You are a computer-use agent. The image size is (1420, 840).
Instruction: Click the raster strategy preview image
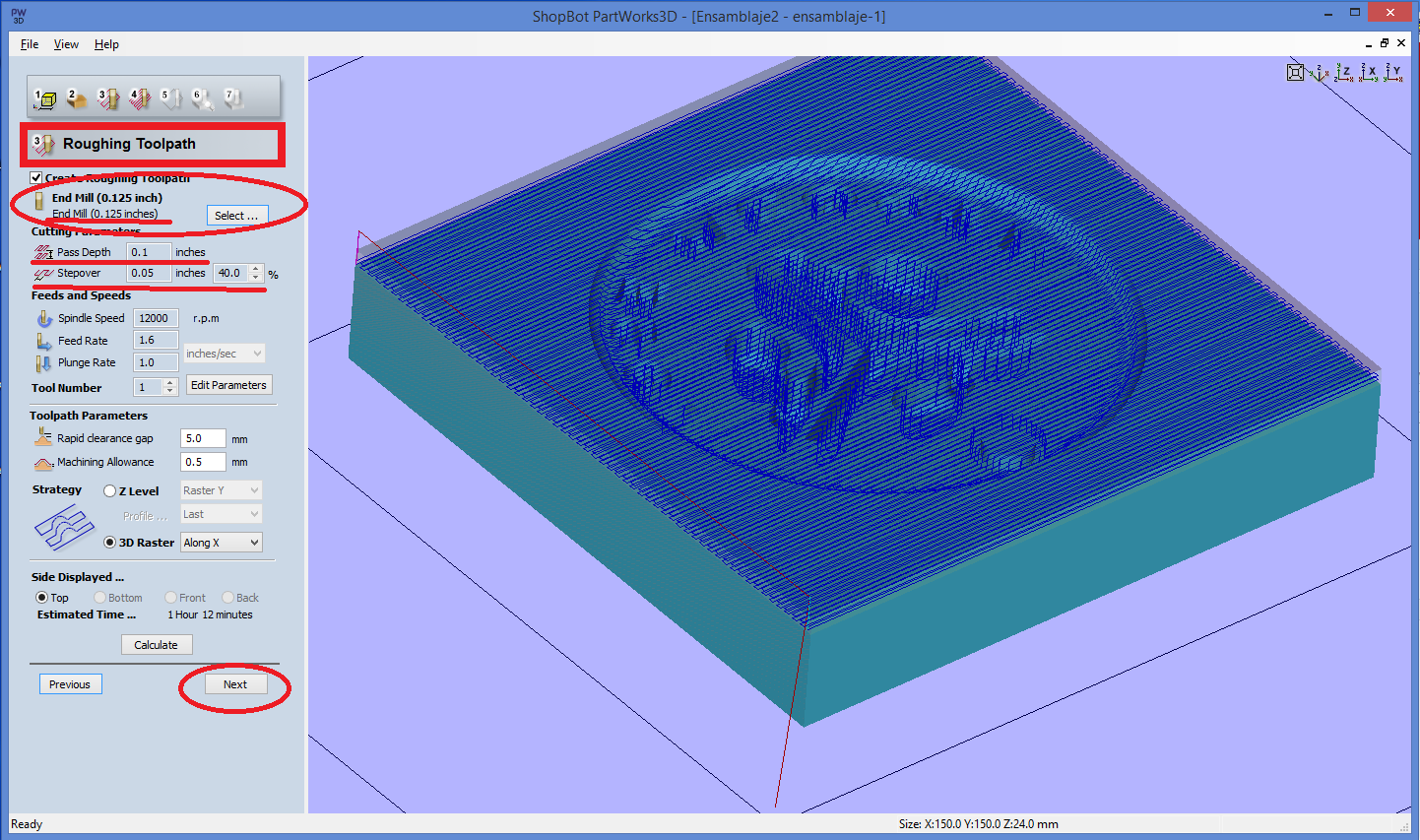tap(64, 528)
